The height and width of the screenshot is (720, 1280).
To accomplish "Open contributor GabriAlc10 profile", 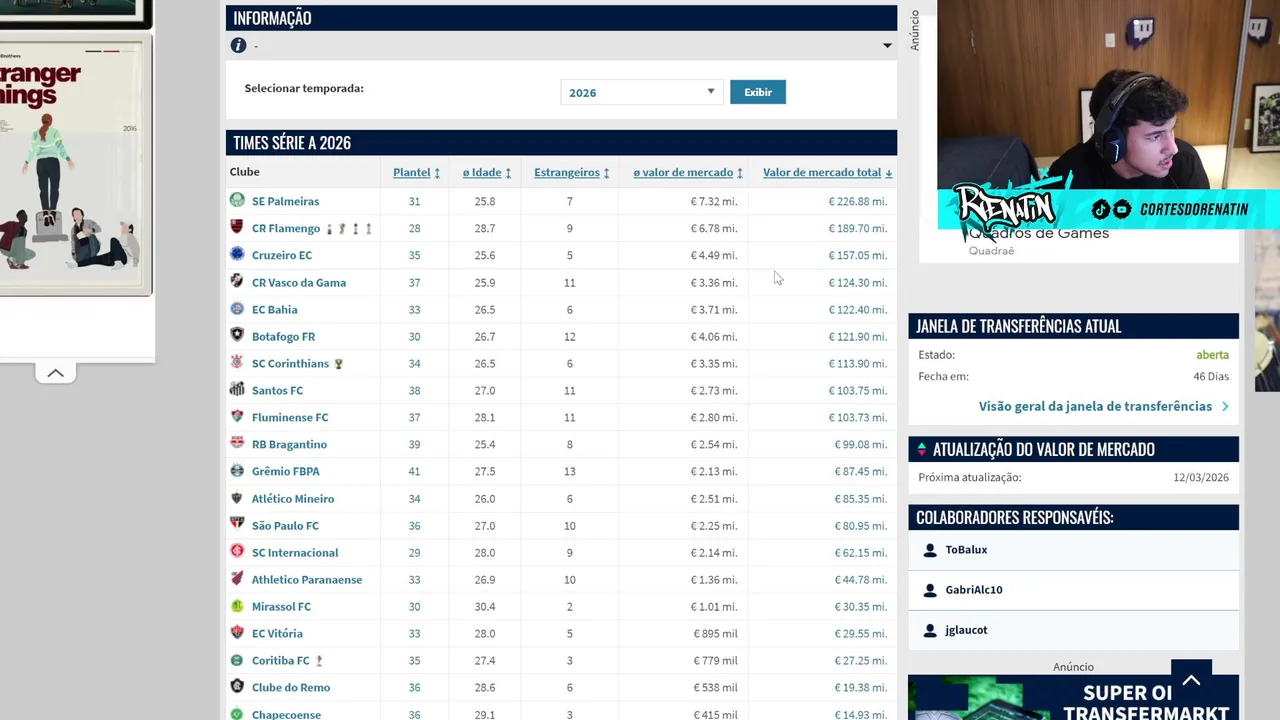I will (x=973, y=590).
